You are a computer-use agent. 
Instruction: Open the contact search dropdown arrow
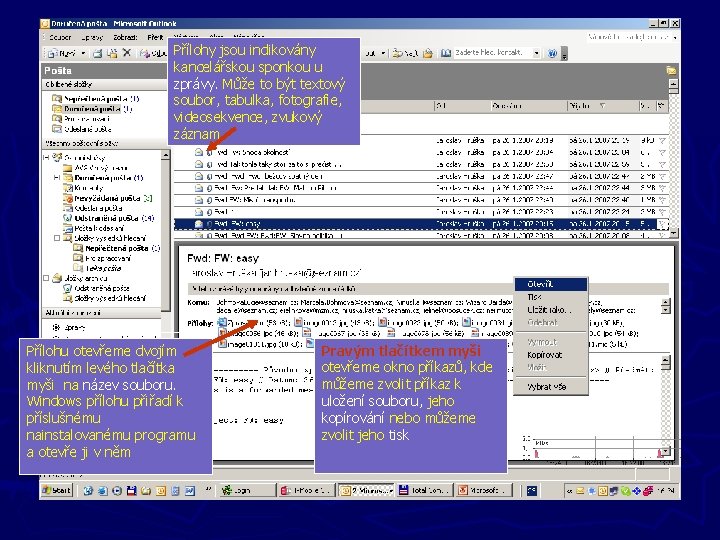tap(536, 53)
